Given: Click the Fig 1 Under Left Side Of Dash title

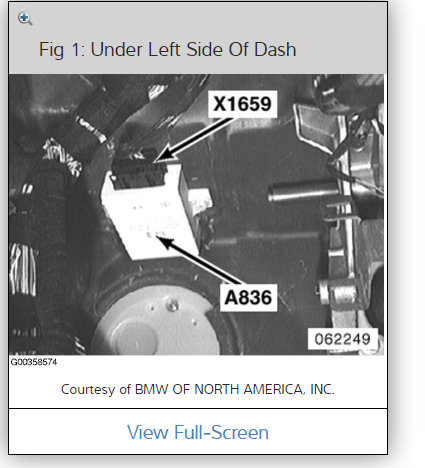Looking at the screenshot, I should [168, 50].
